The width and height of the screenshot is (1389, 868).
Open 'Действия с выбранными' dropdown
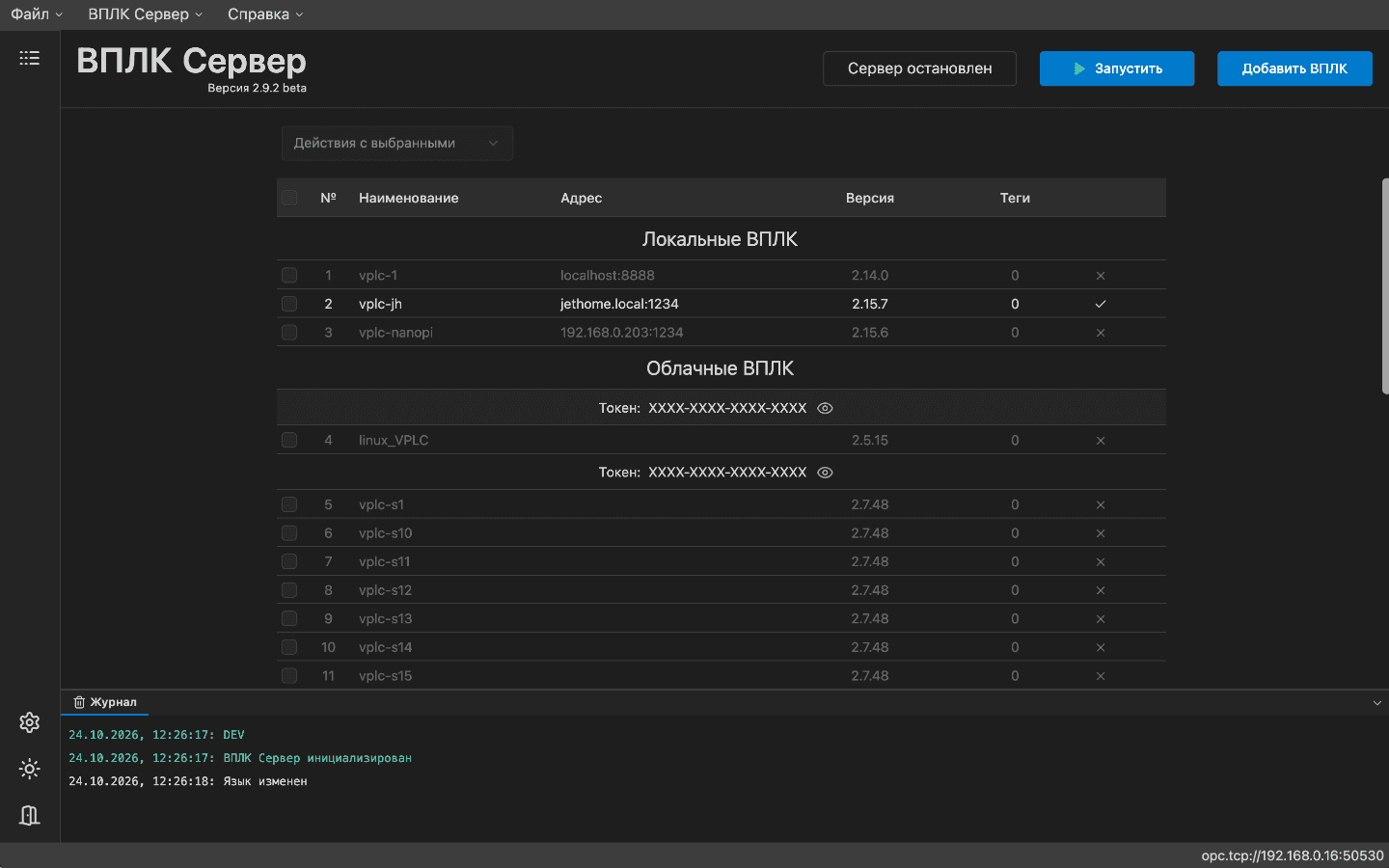point(397,144)
